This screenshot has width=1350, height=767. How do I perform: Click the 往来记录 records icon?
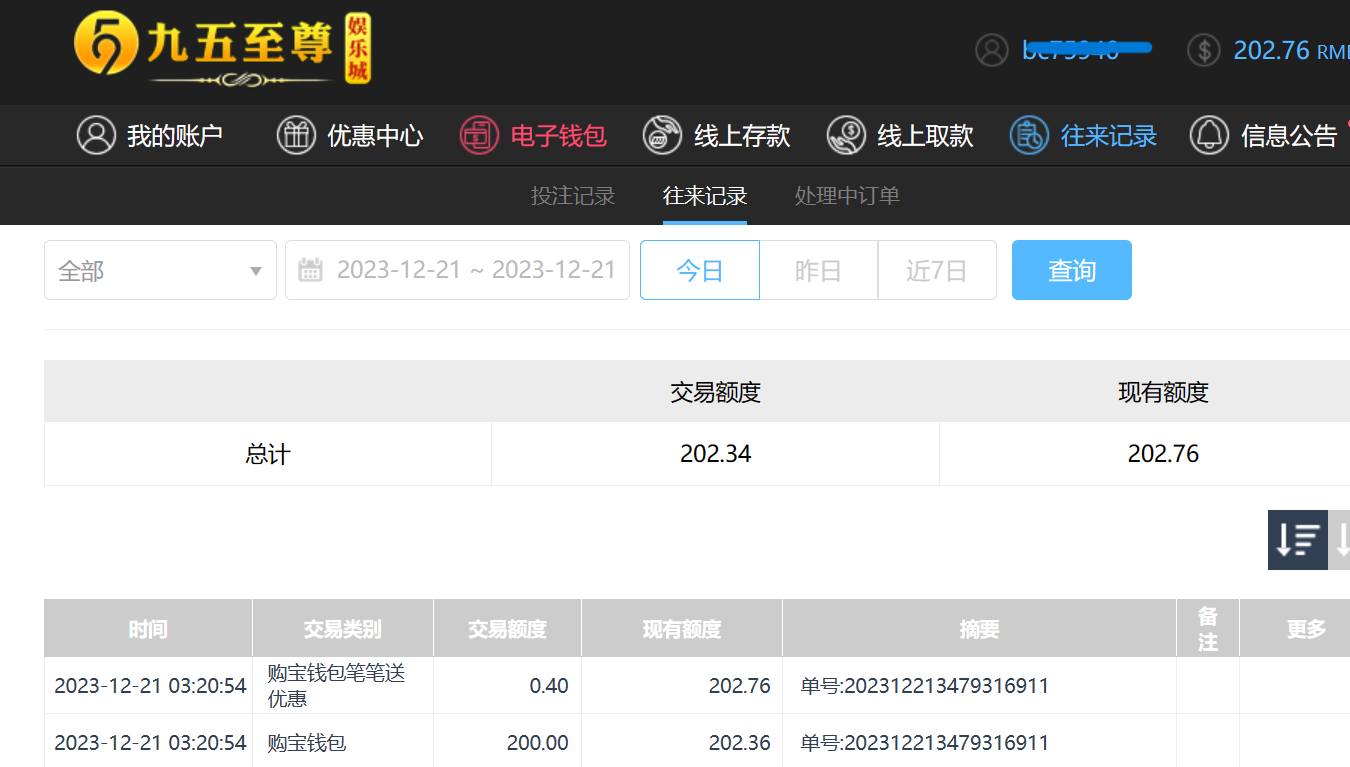(1029, 135)
